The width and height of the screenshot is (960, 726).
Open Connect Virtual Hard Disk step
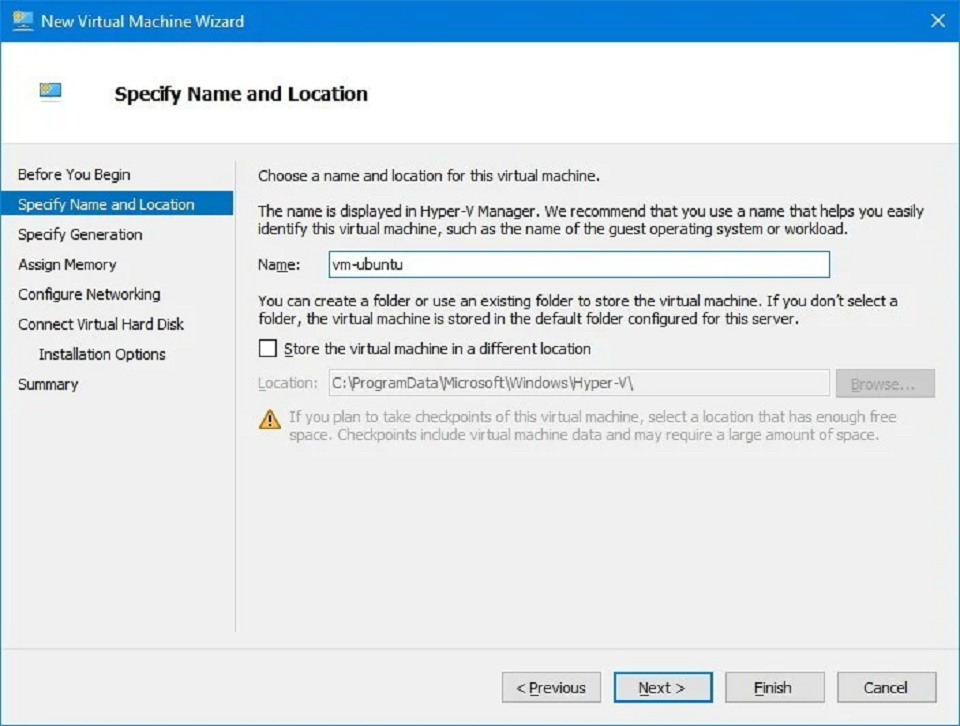[100, 324]
